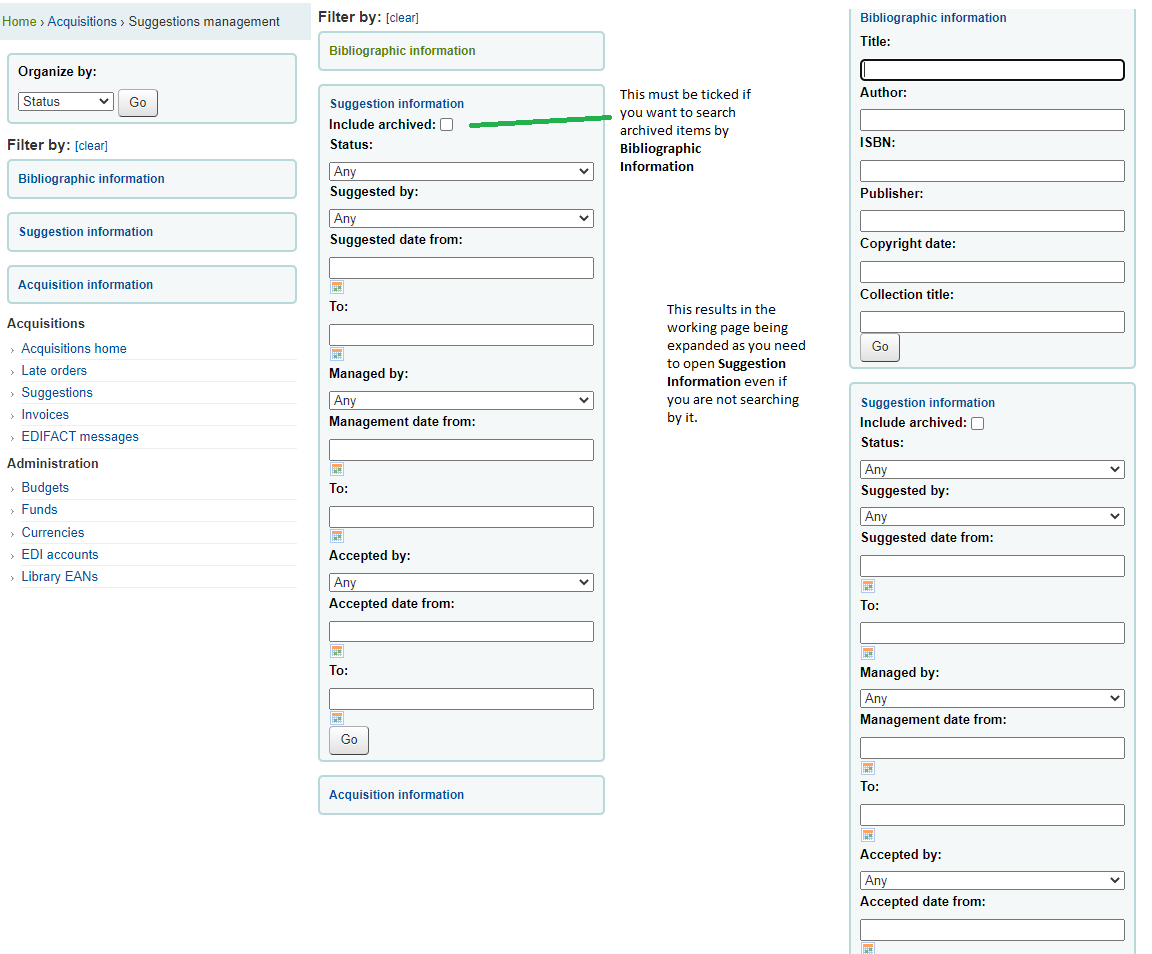
Task: Open calendar for Accepted date from, middle panel
Action: pyautogui.click(x=337, y=651)
